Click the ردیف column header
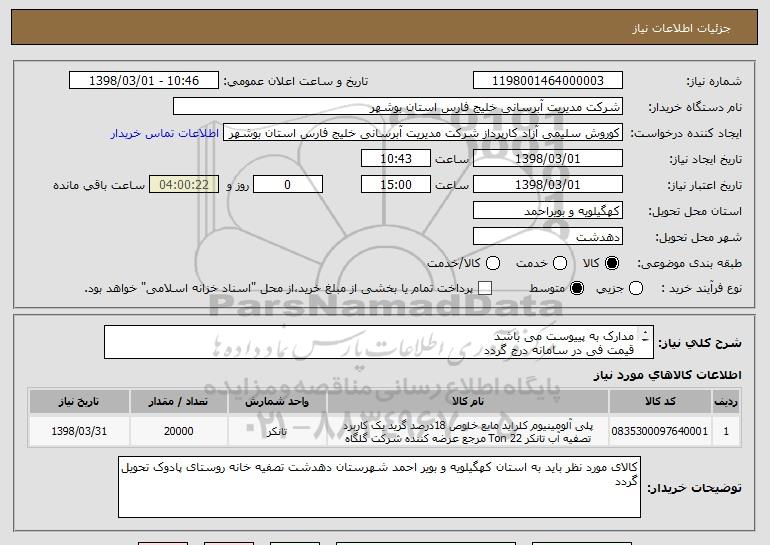 (x=726, y=402)
